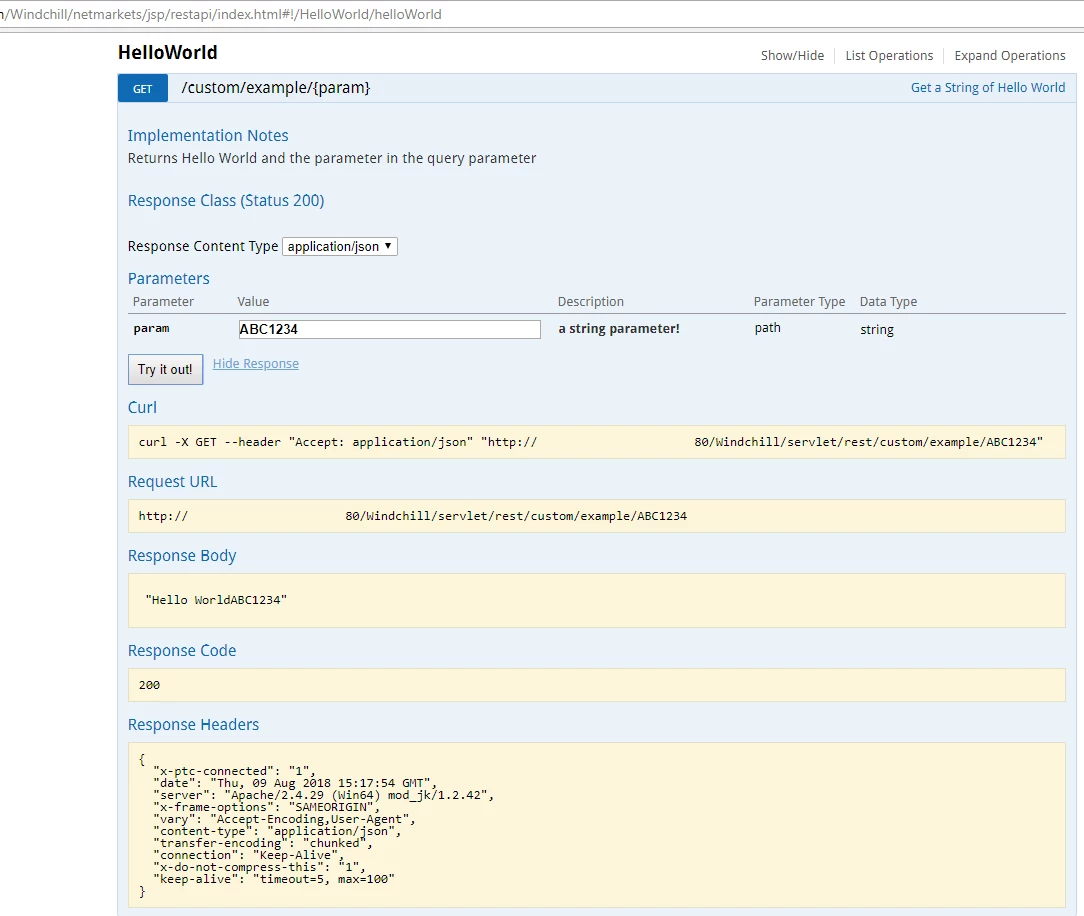
Task: Click the Response Class (Status 200) heading
Action: pos(225,200)
